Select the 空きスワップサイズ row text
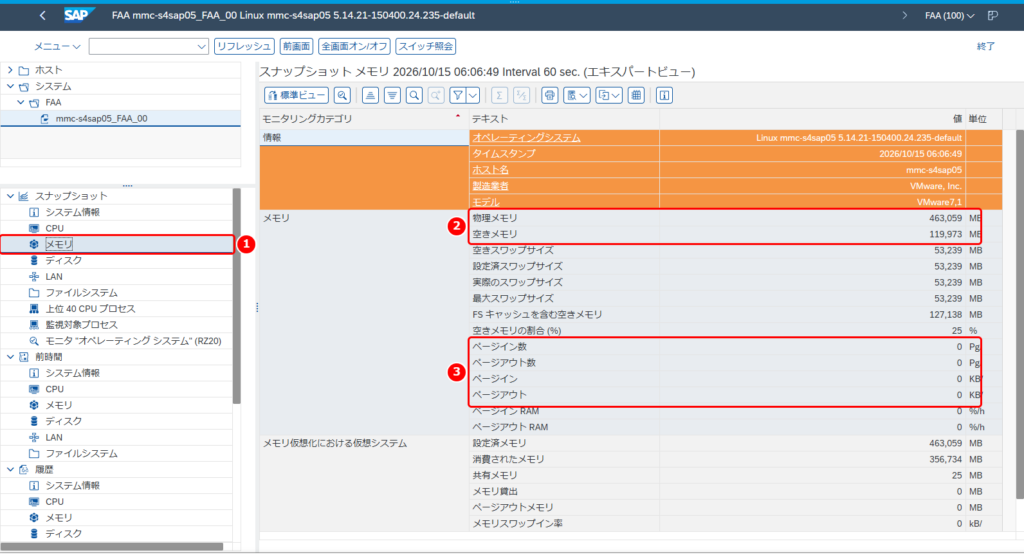The height and width of the screenshot is (555, 1024). coord(513,250)
